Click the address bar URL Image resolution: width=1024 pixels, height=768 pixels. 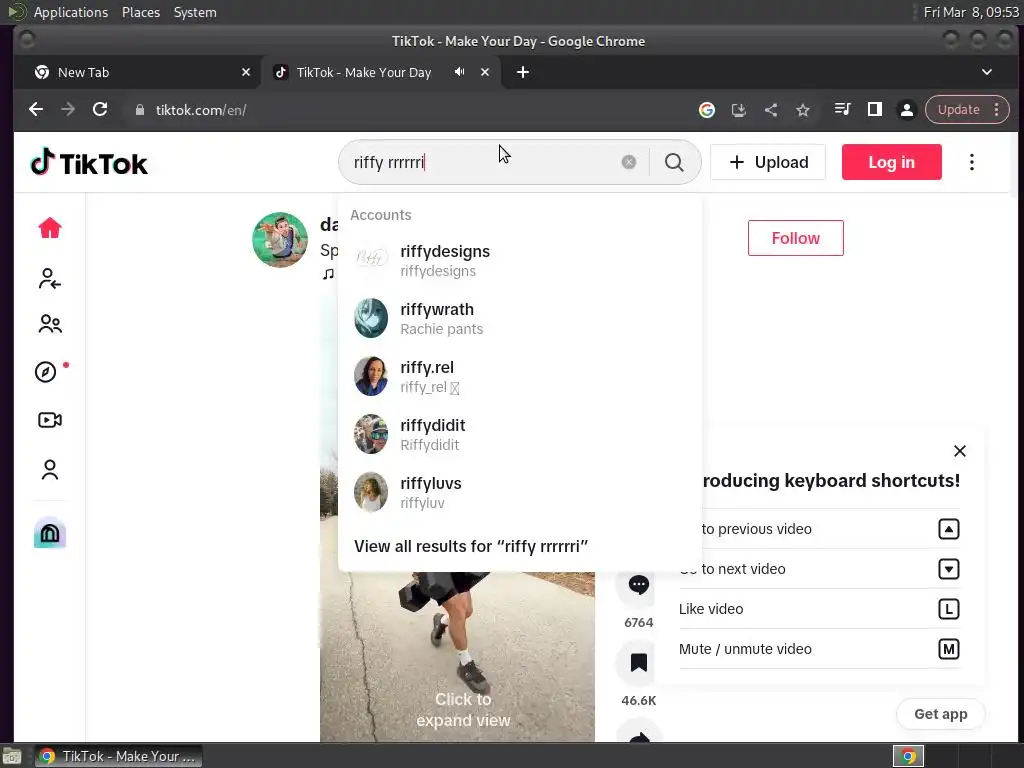coord(200,110)
